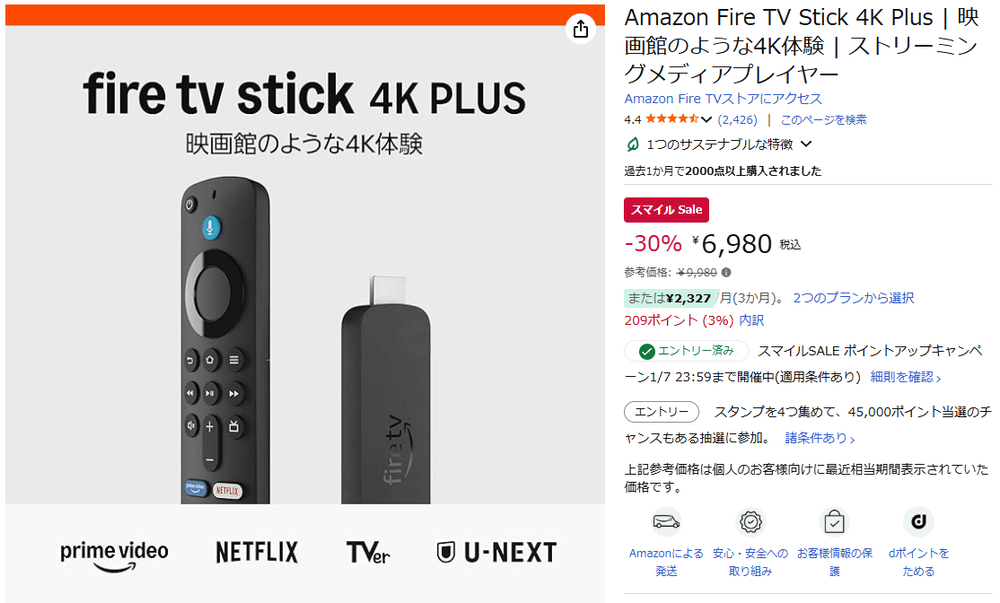
Task: Open the 2つのプランから選択 link
Action: pos(853,298)
